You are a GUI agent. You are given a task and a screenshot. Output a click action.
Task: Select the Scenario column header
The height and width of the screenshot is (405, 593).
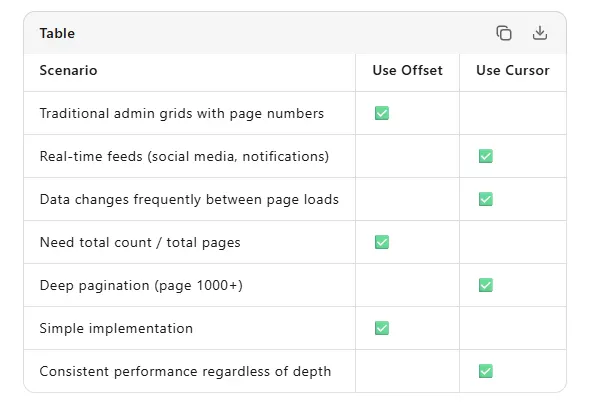coord(68,70)
